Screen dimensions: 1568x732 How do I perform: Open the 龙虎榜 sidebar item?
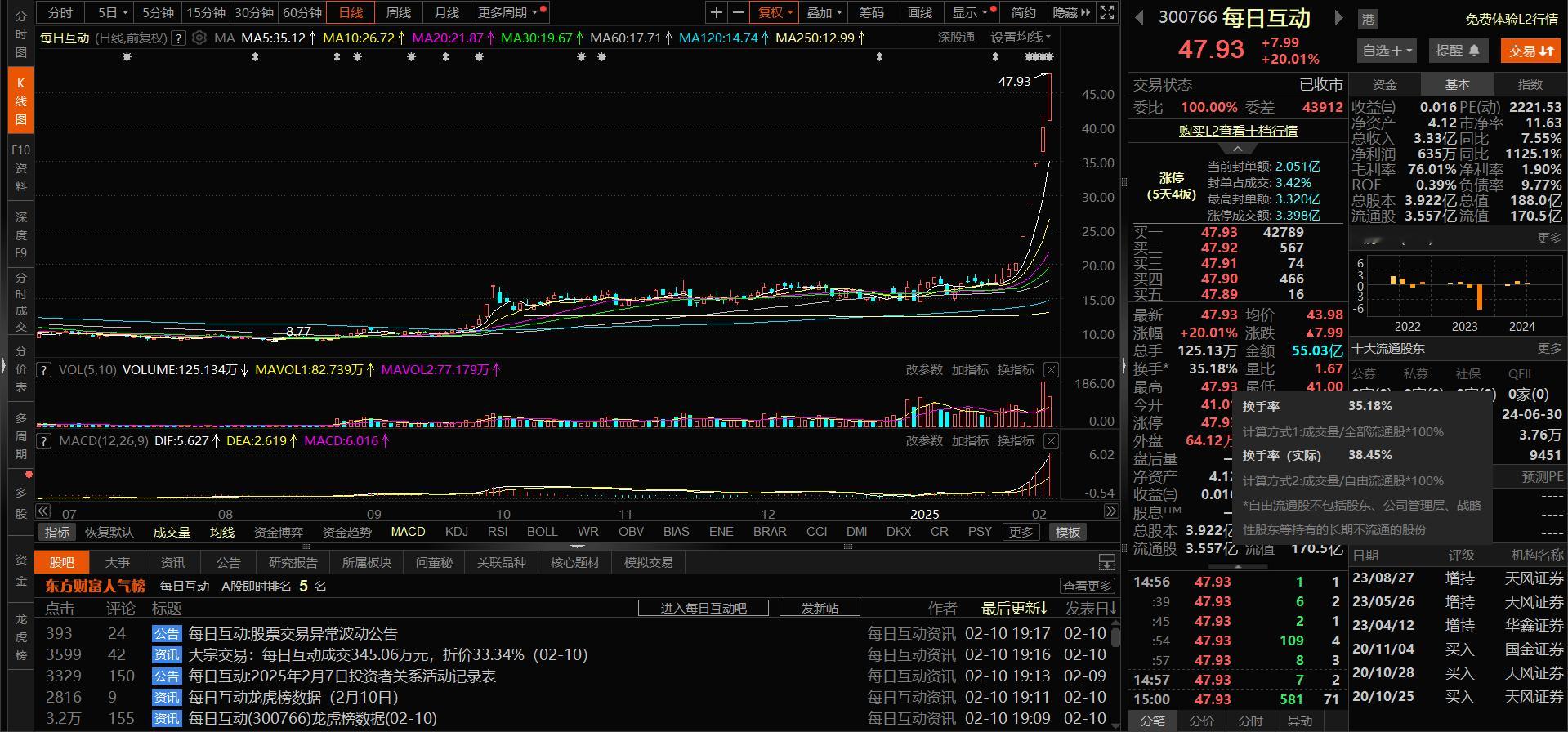[x=21, y=637]
